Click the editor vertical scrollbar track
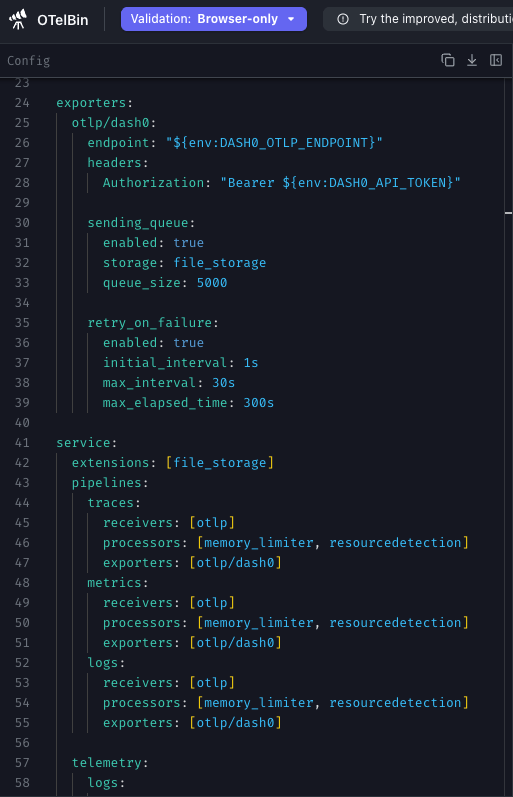 (x=508, y=437)
